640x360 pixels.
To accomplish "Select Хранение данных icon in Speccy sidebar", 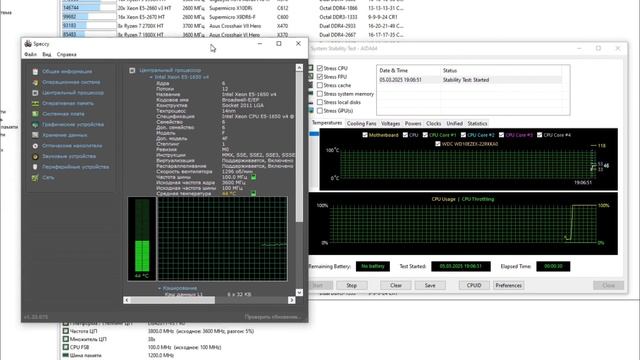I will click(x=36, y=135).
